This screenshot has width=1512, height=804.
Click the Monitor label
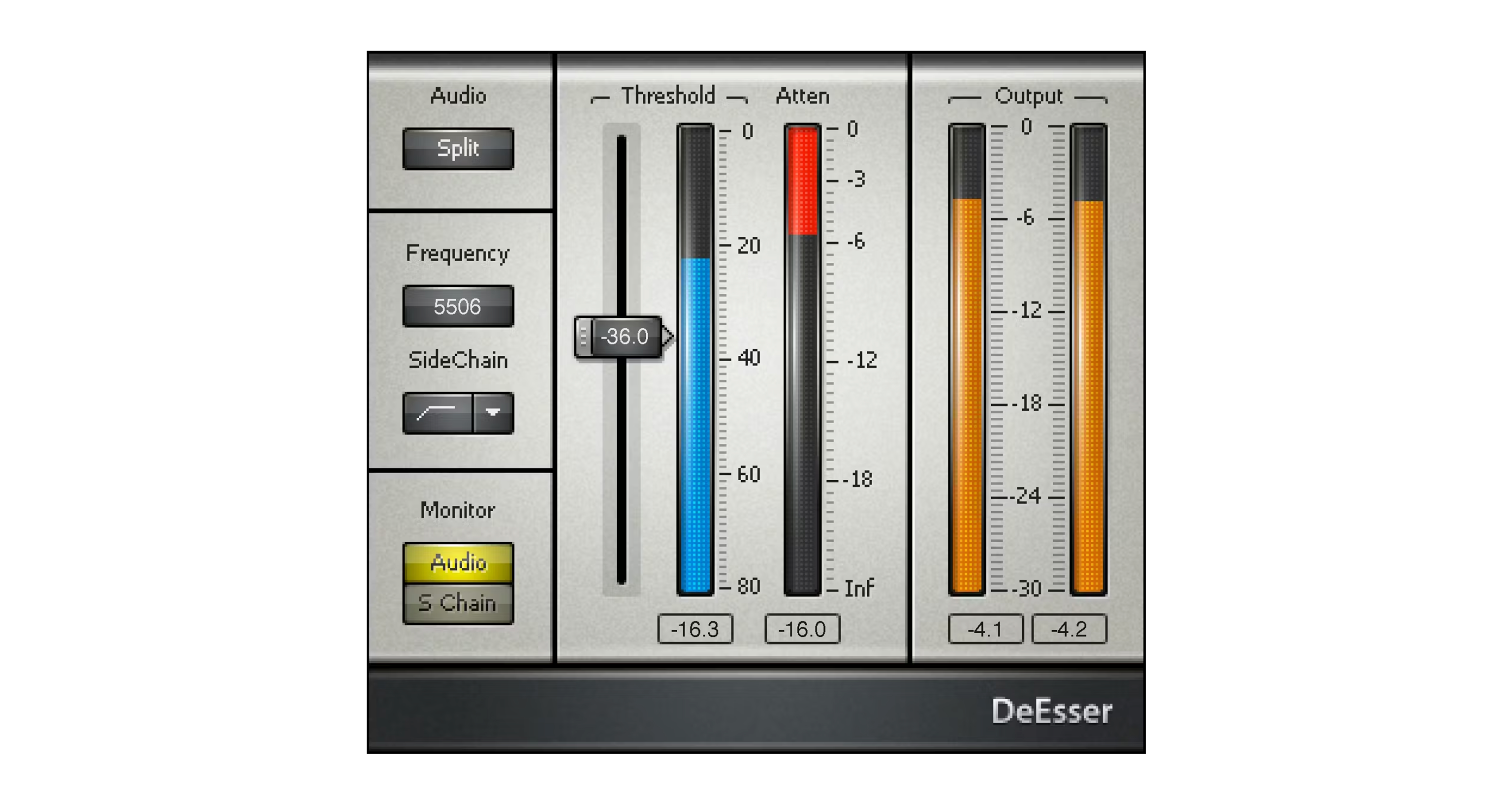458,510
